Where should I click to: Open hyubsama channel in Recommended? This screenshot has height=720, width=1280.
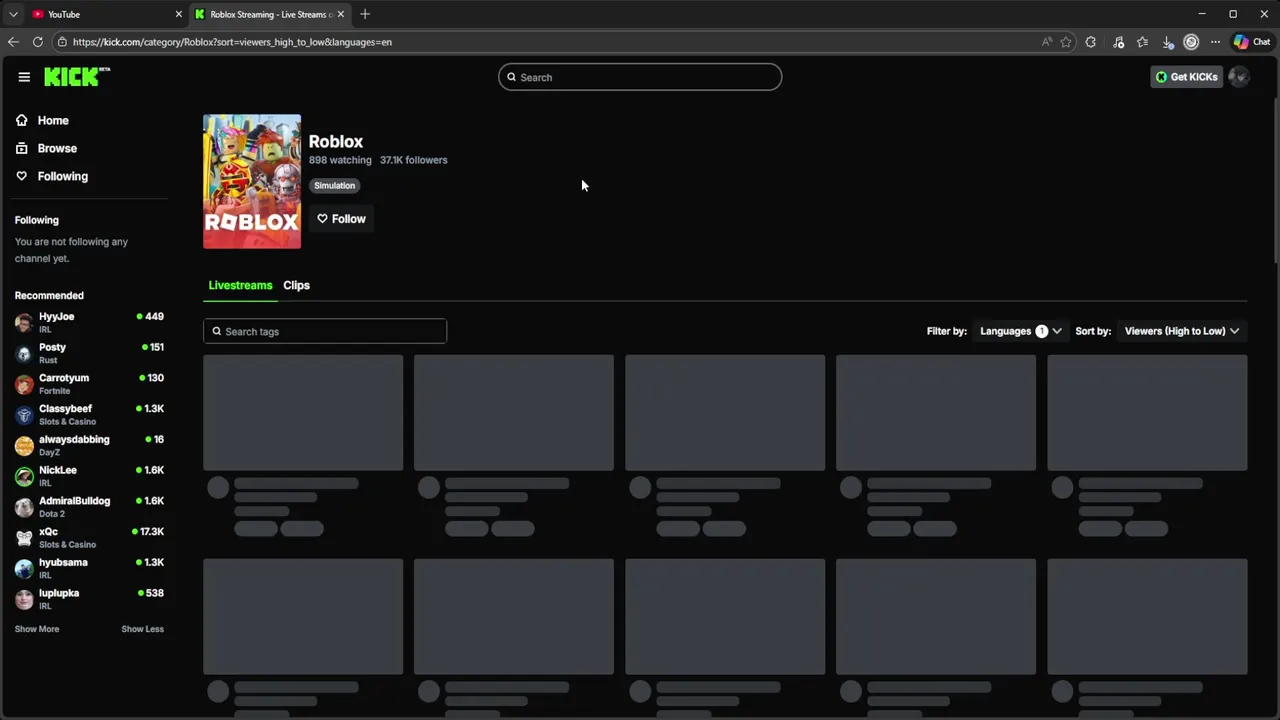[89, 568]
